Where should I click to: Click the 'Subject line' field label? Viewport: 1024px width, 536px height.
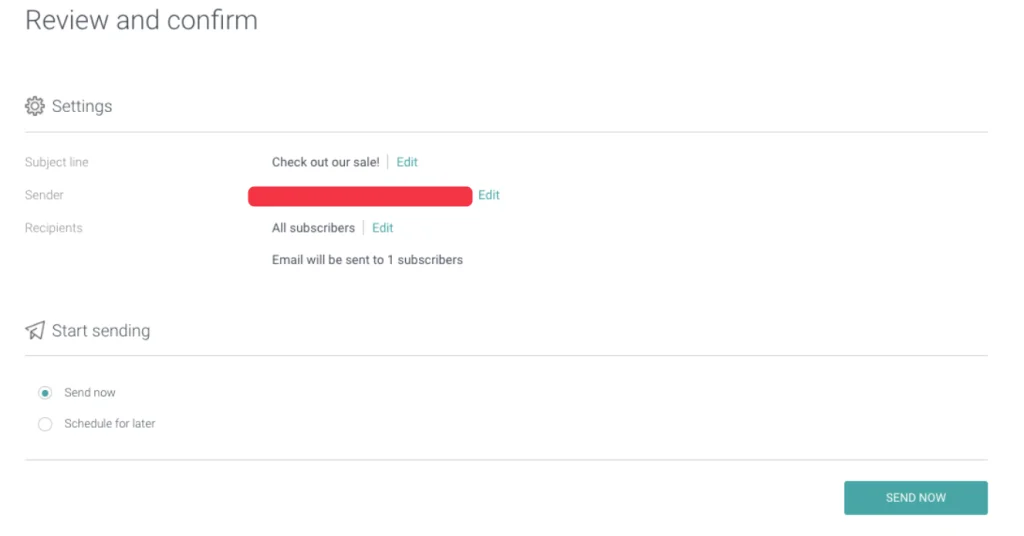[x=57, y=162]
